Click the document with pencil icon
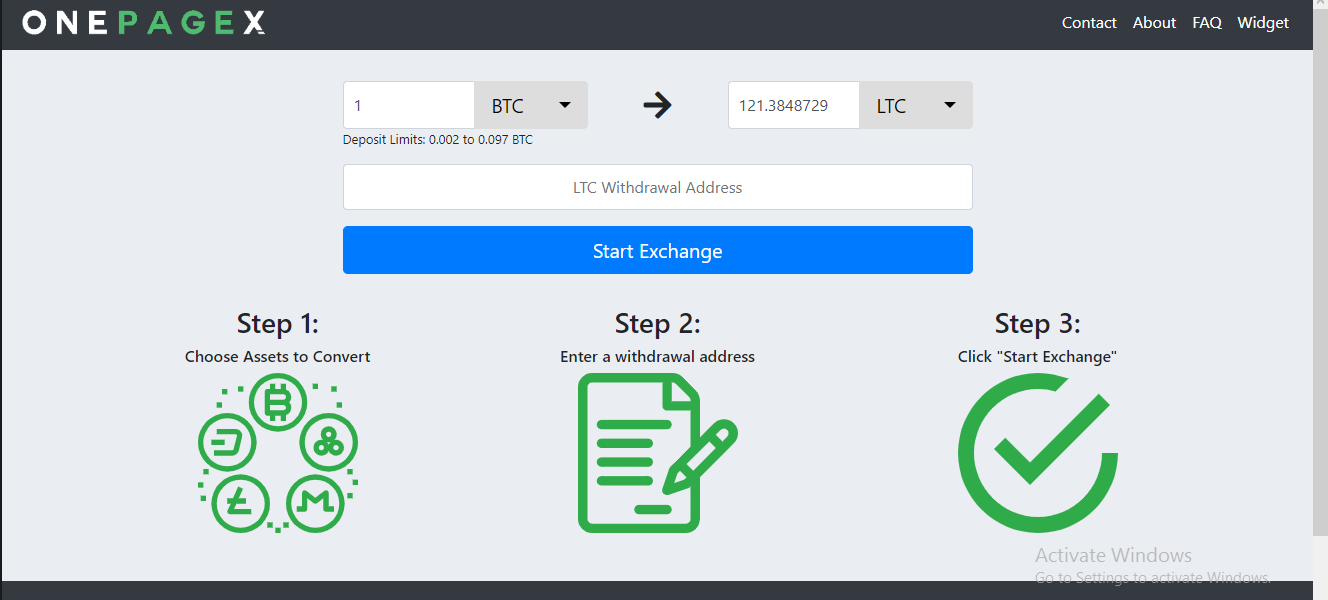This screenshot has width=1328, height=600. [657, 453]
